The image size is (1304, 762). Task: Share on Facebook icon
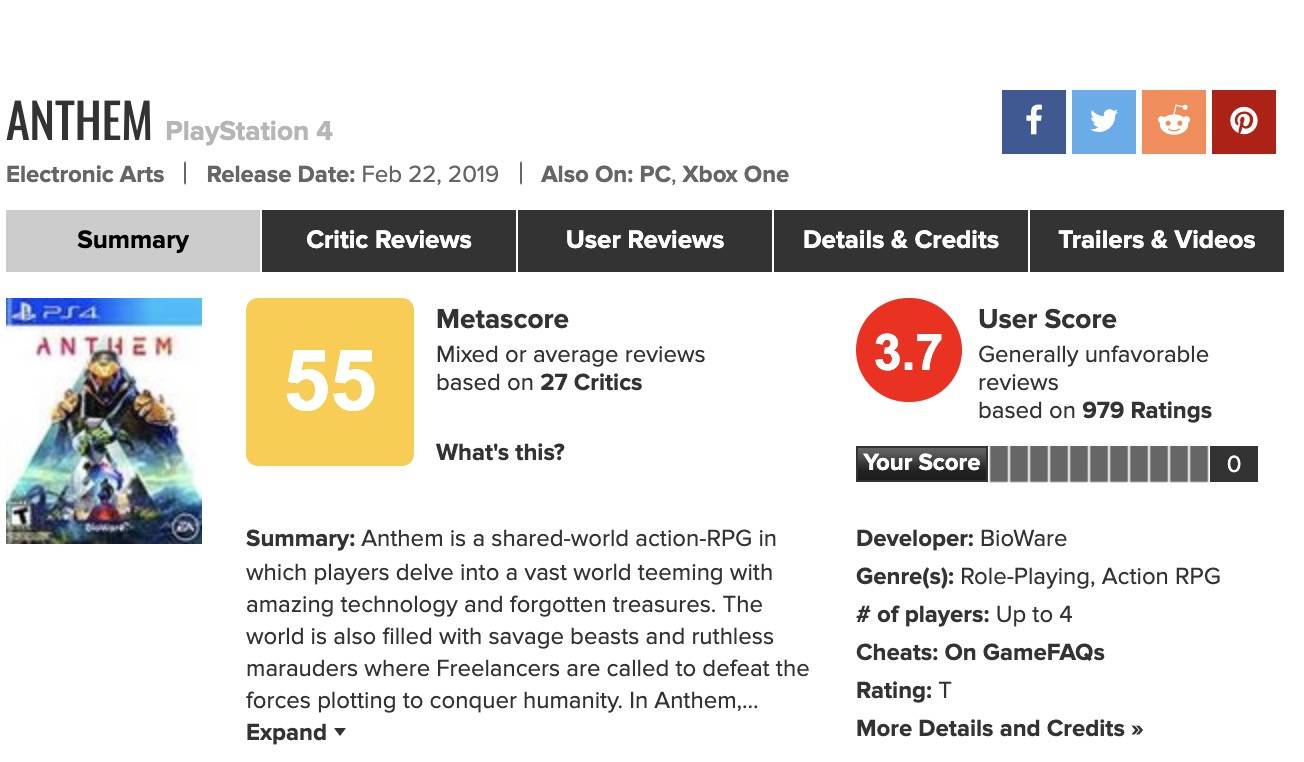pos(1033,122)
